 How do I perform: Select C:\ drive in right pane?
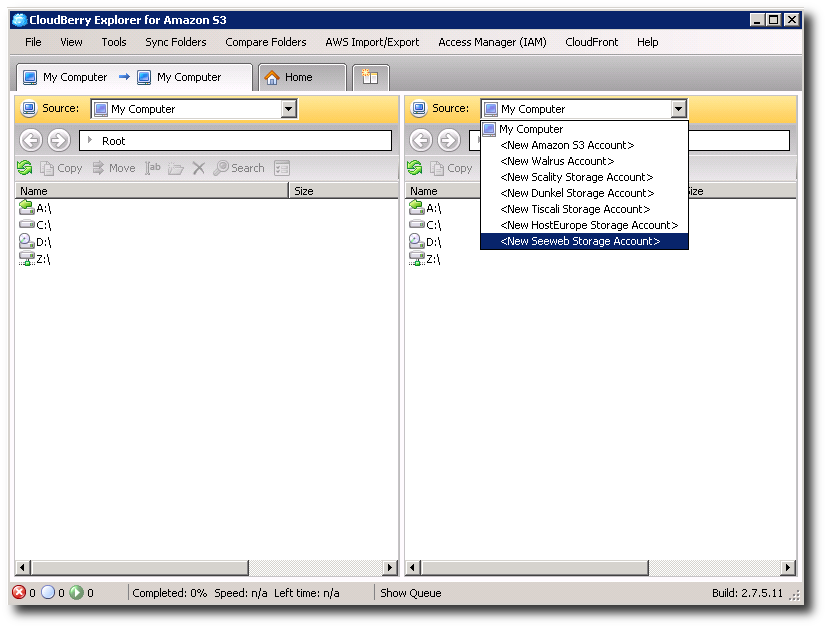(x=425, y=225)
